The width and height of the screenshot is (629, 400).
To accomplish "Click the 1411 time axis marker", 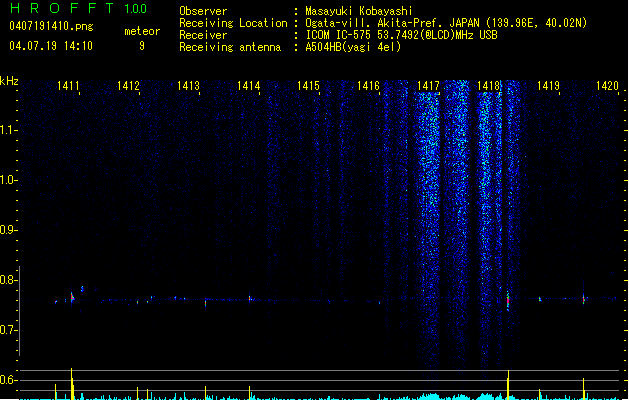I will [68, 86].
